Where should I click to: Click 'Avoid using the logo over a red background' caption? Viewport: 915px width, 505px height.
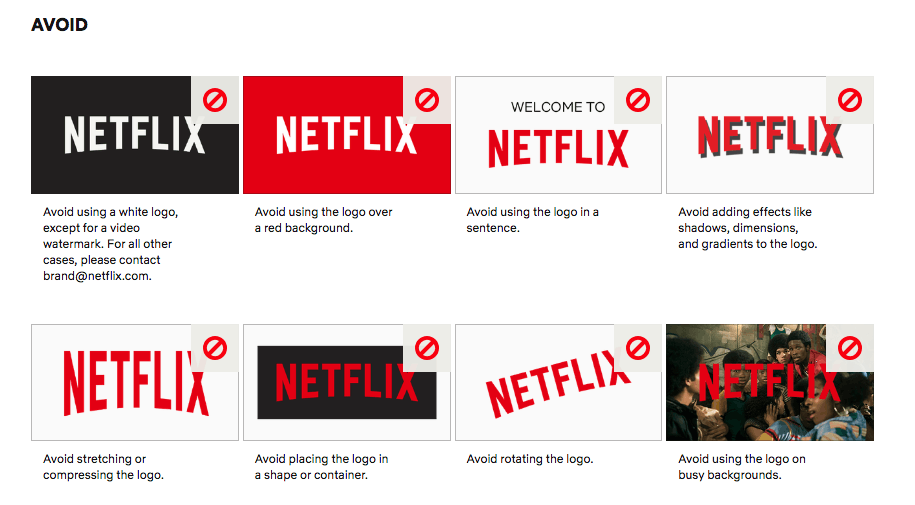323,220
